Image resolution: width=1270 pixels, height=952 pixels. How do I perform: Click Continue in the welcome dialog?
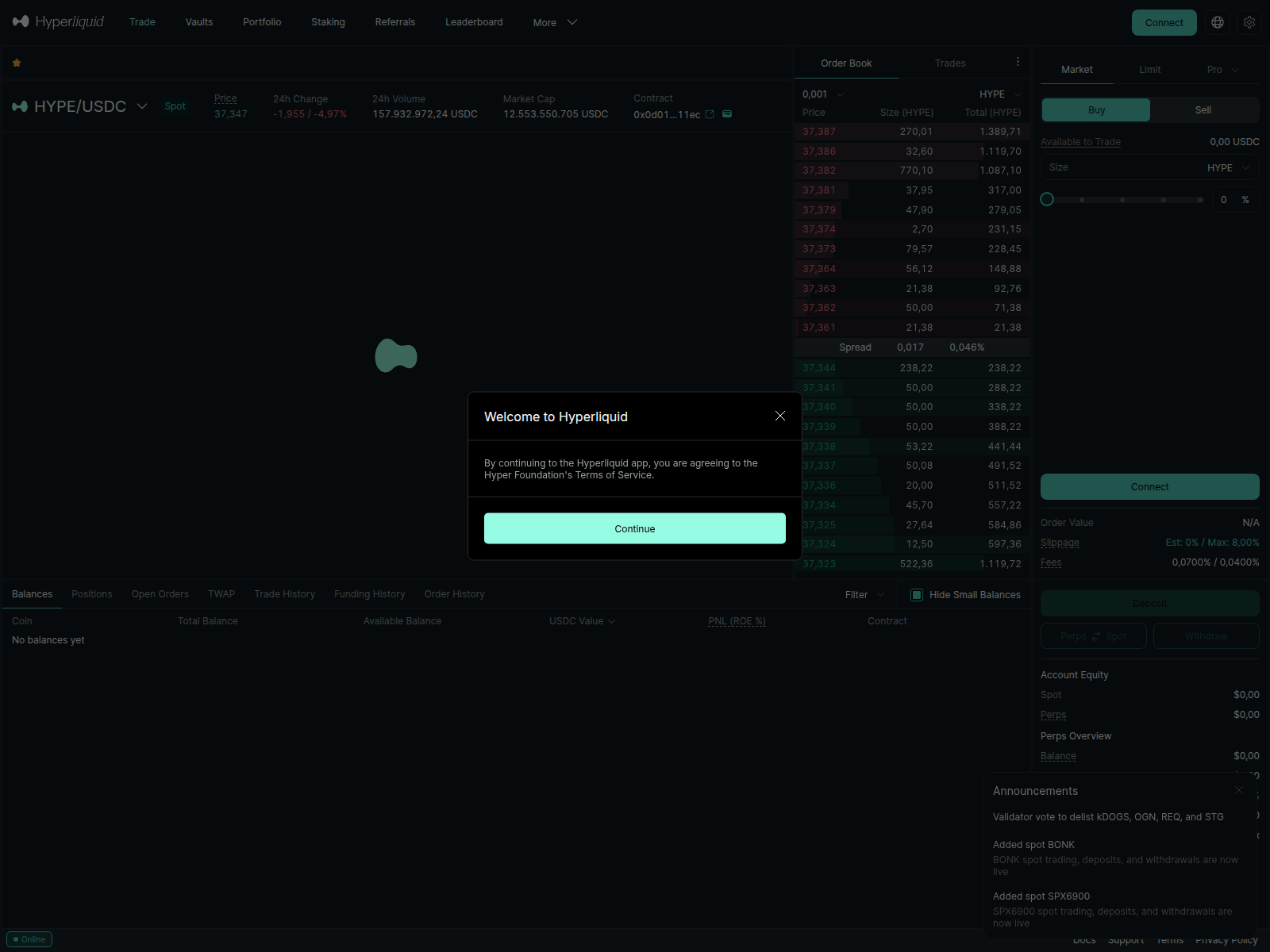635,528
